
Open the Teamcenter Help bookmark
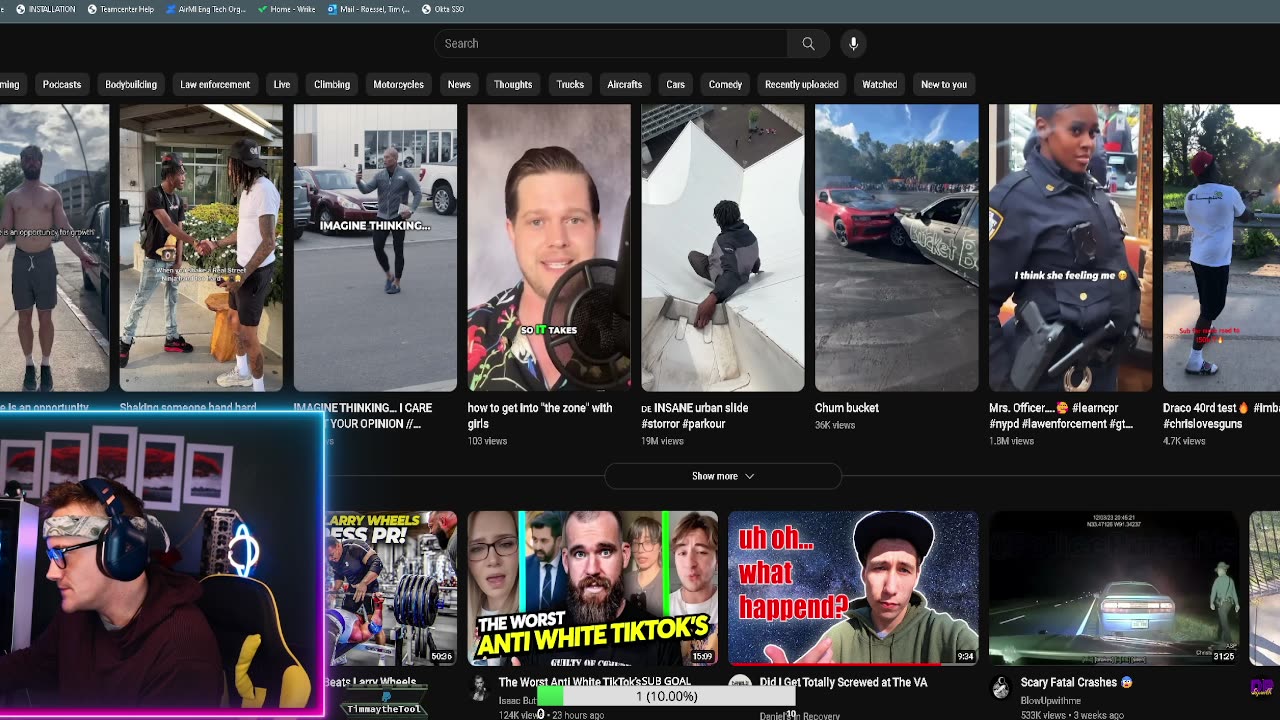(x=121, y=9)
